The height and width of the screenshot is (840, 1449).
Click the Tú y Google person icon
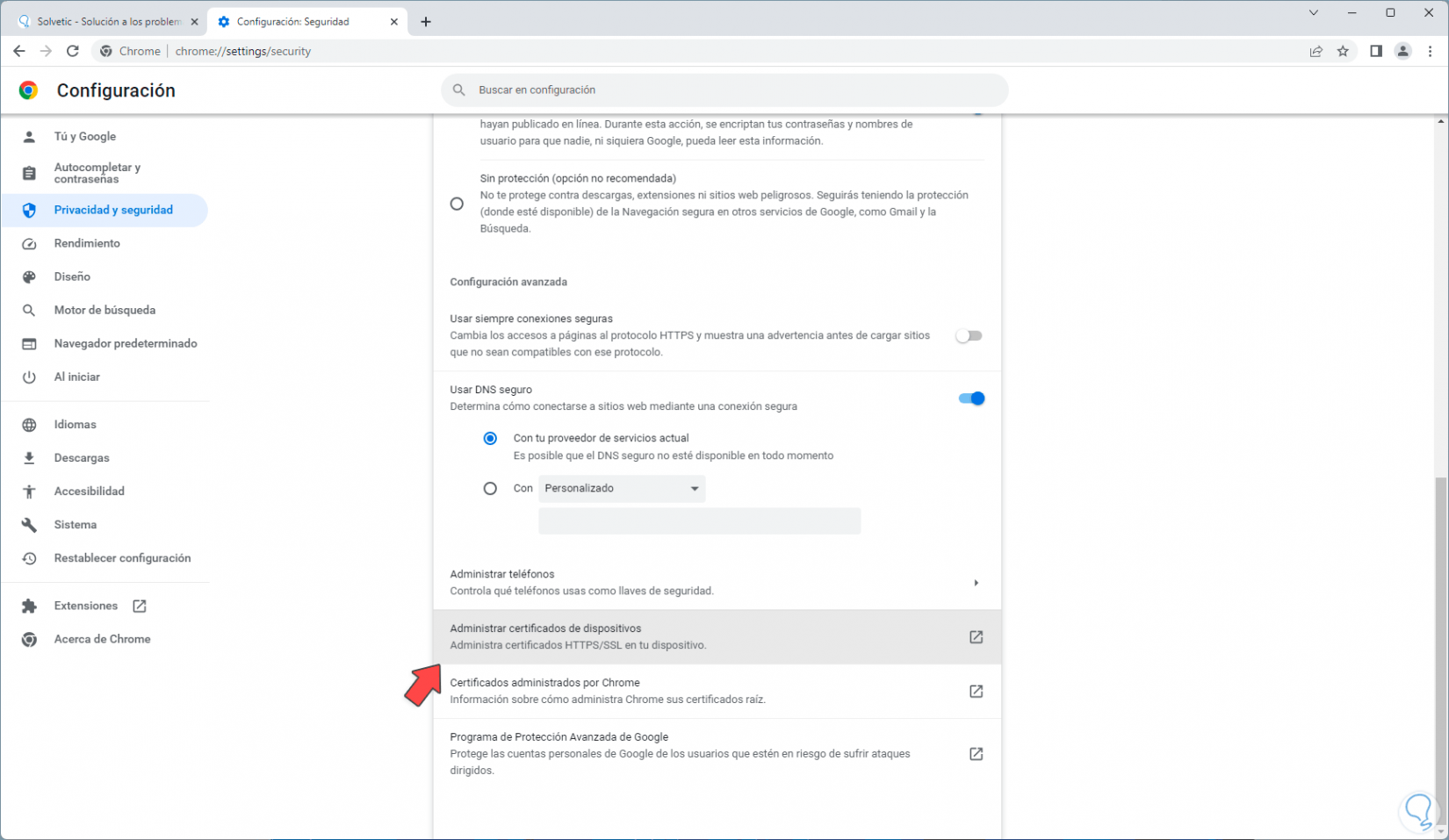pyautogui.click(x=29, y=137)
